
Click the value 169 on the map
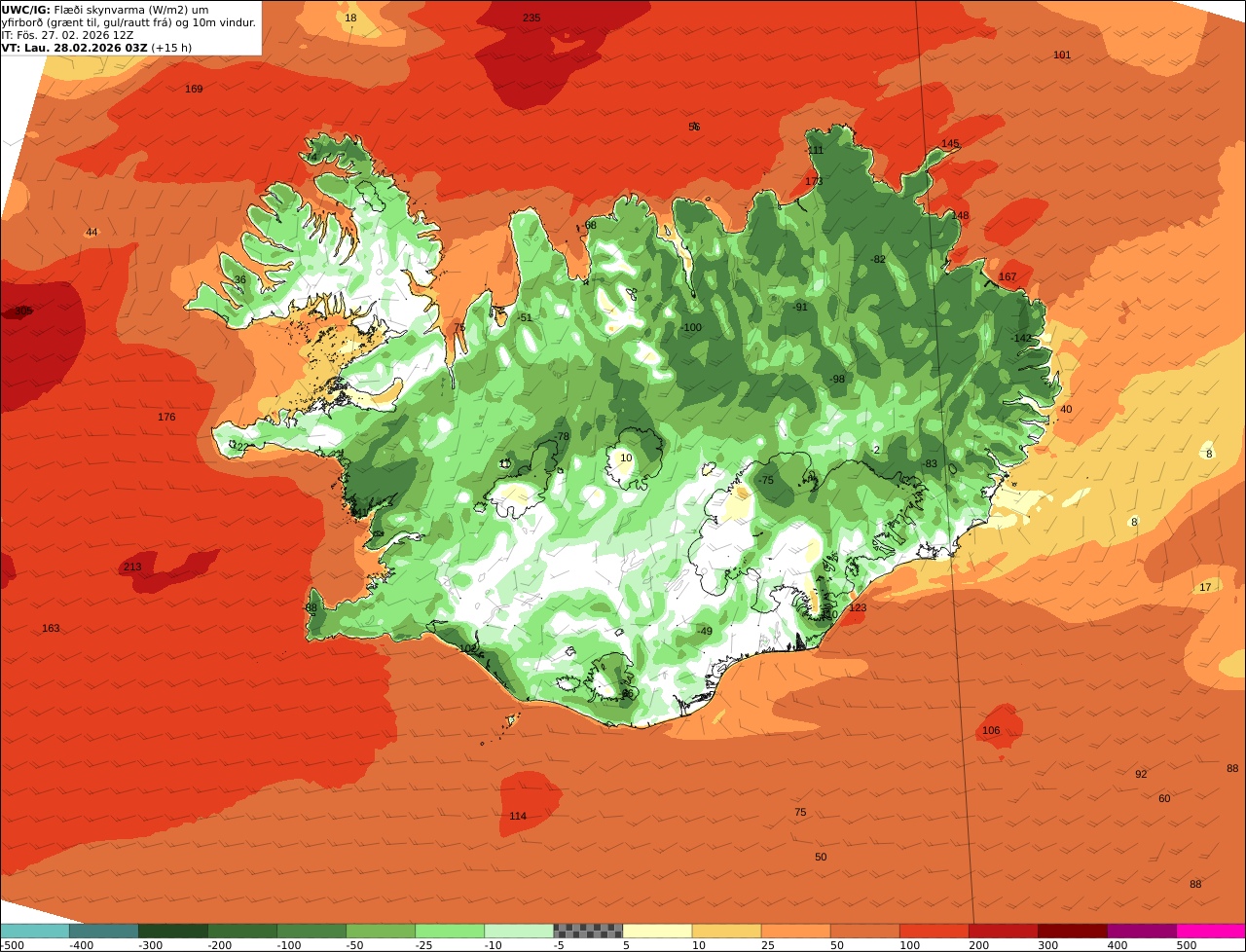[194, 89]
